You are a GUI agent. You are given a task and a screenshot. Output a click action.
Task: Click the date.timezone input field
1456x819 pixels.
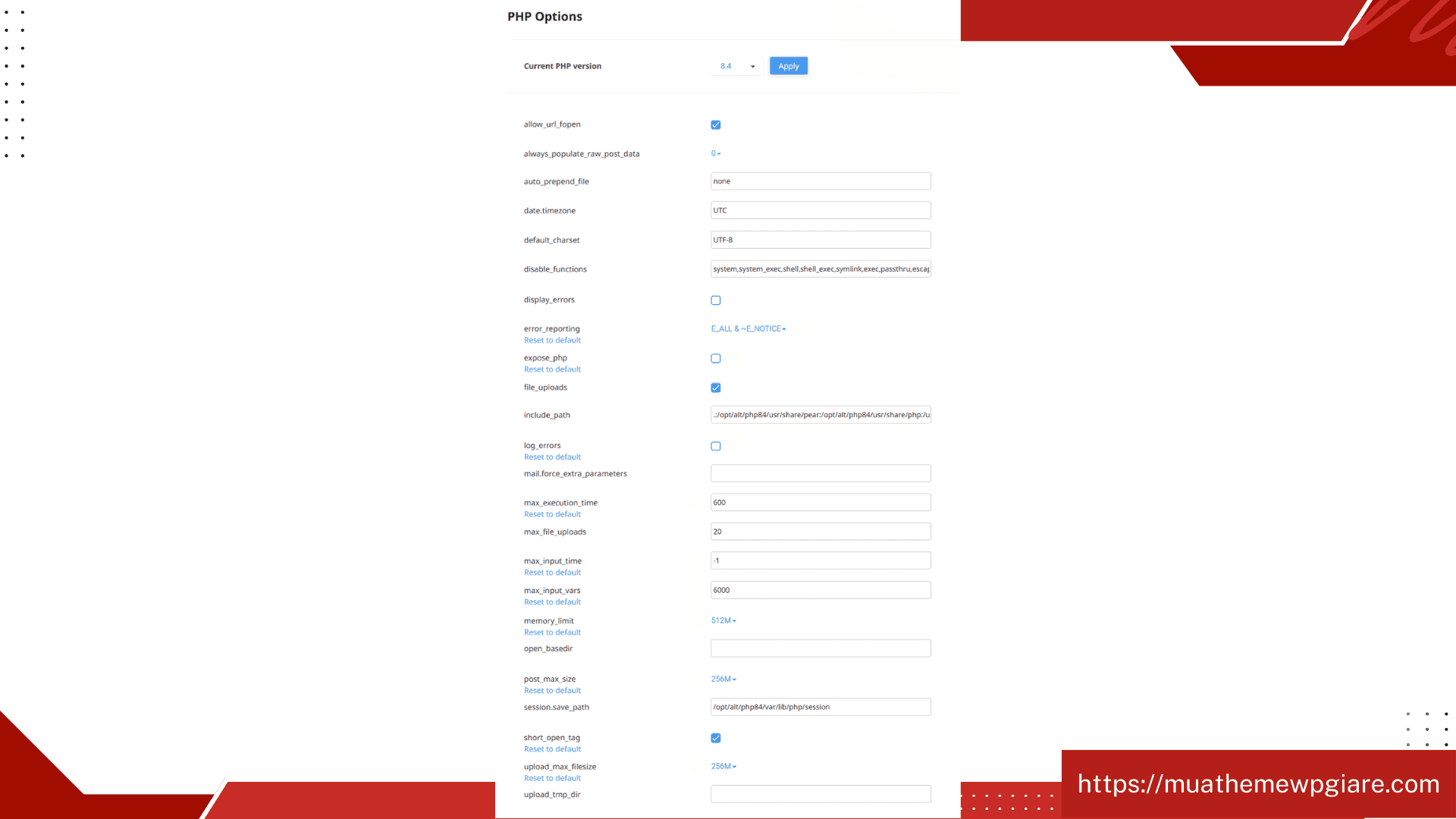(x=820, y=211)
